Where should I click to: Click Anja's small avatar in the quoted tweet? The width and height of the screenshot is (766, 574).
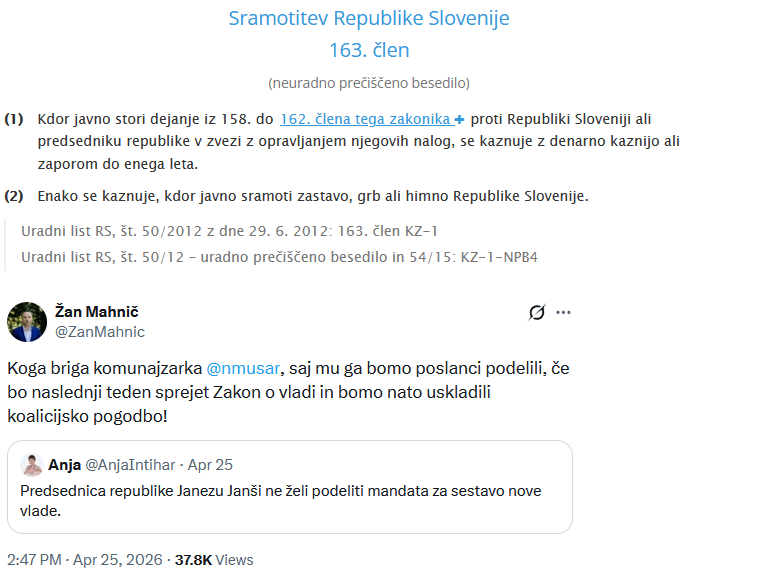(31, 465)
